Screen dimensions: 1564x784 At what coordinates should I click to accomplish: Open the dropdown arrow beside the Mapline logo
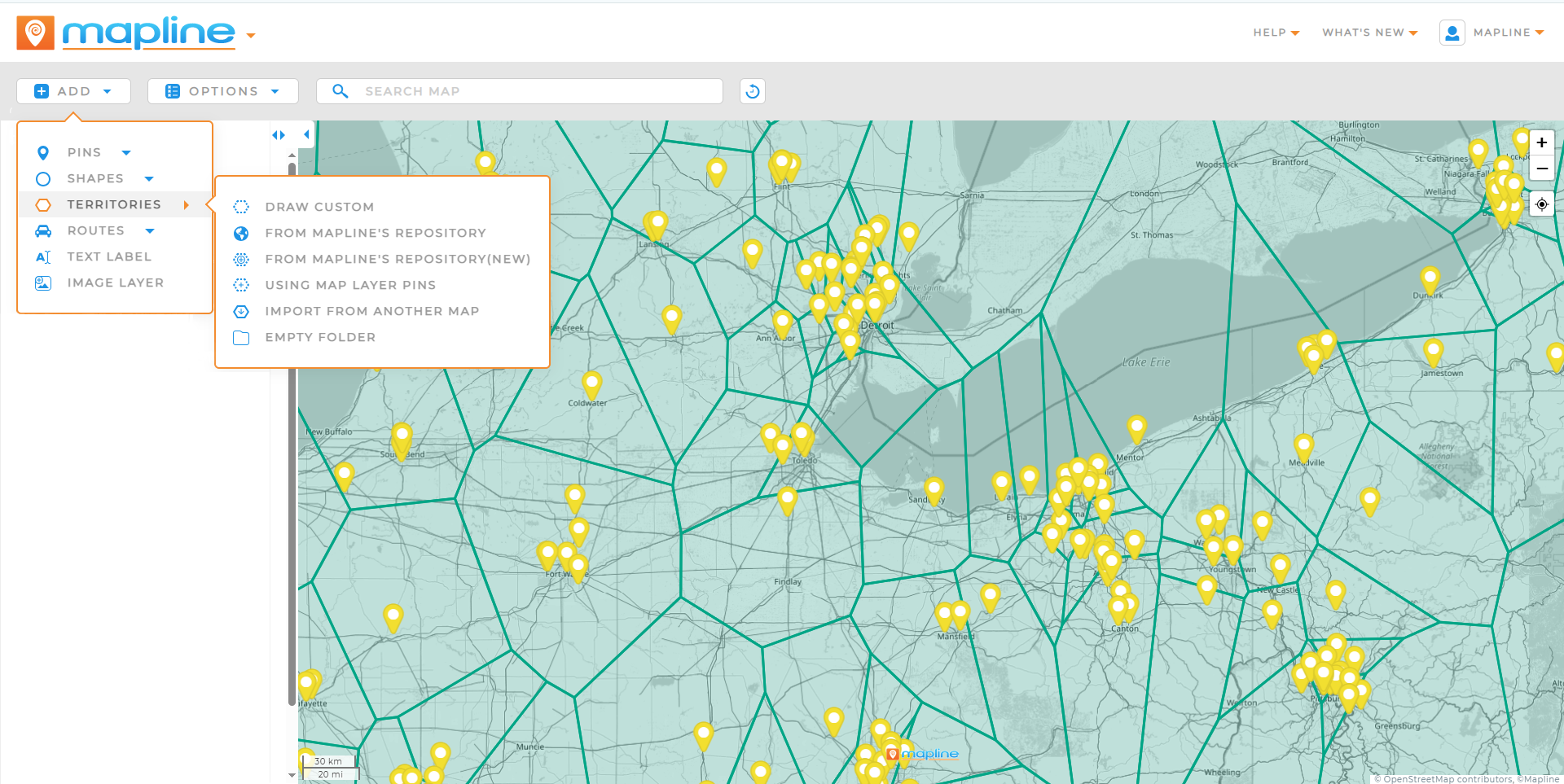coord(251,36)
